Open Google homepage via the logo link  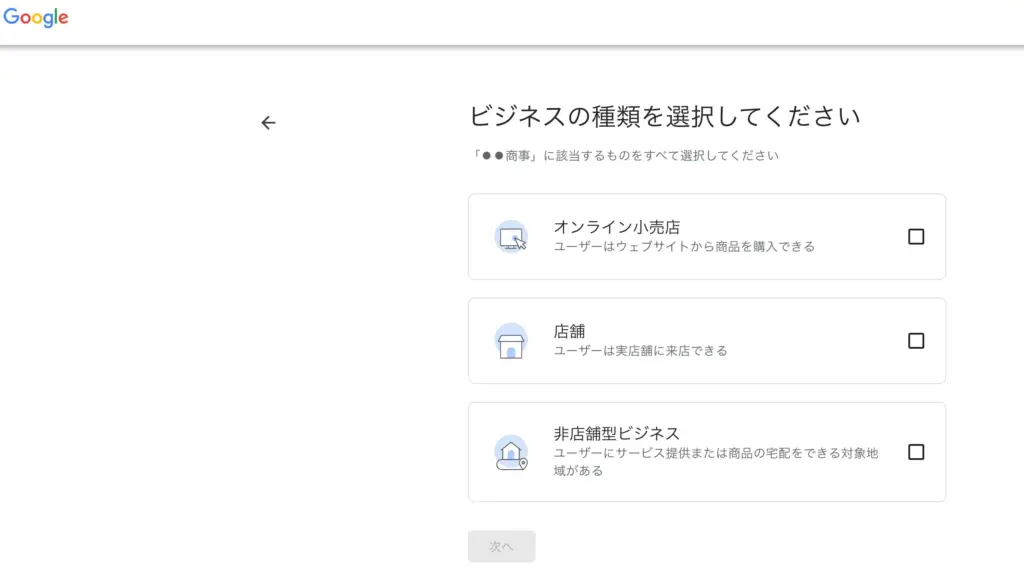36,16
